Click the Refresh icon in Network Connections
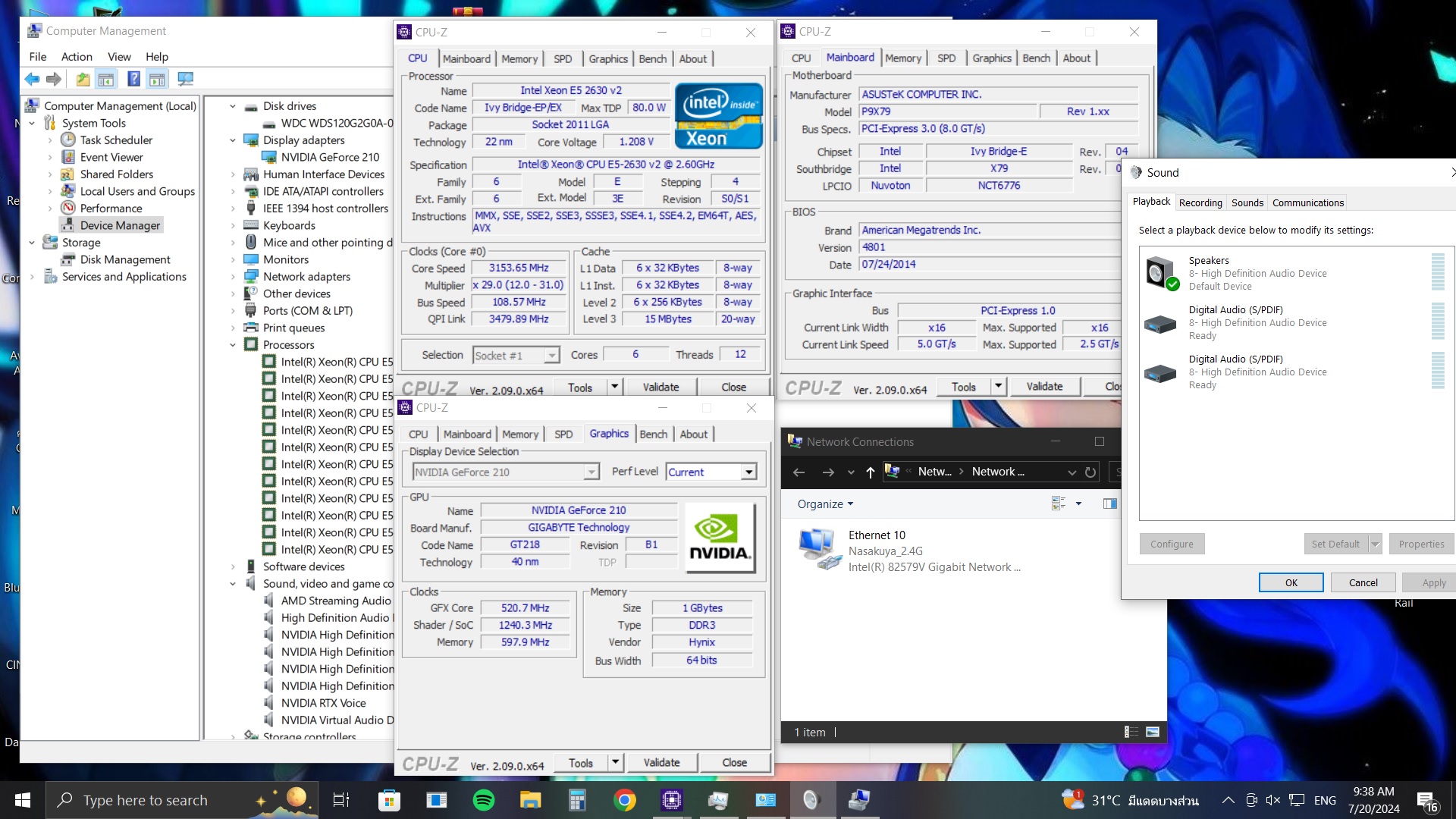 (x=1090, y=472)
